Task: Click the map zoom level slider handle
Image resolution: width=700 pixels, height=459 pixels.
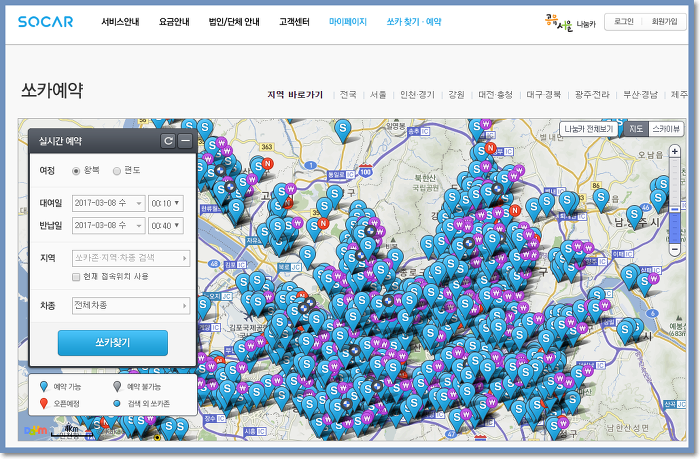Action: pos(675,209)
